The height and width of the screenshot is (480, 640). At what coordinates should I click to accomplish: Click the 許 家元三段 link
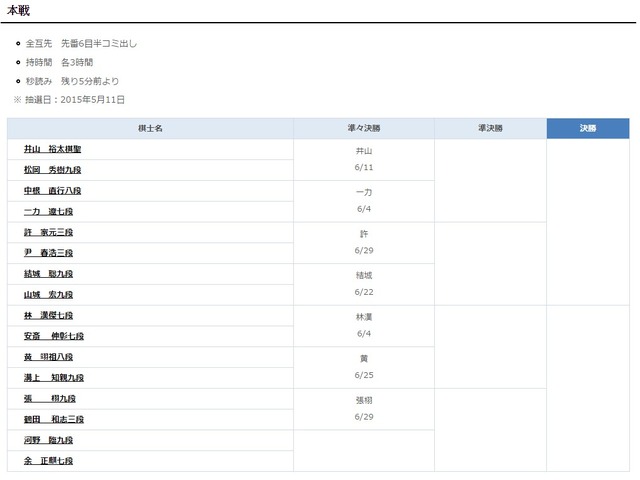pos(49,233)
